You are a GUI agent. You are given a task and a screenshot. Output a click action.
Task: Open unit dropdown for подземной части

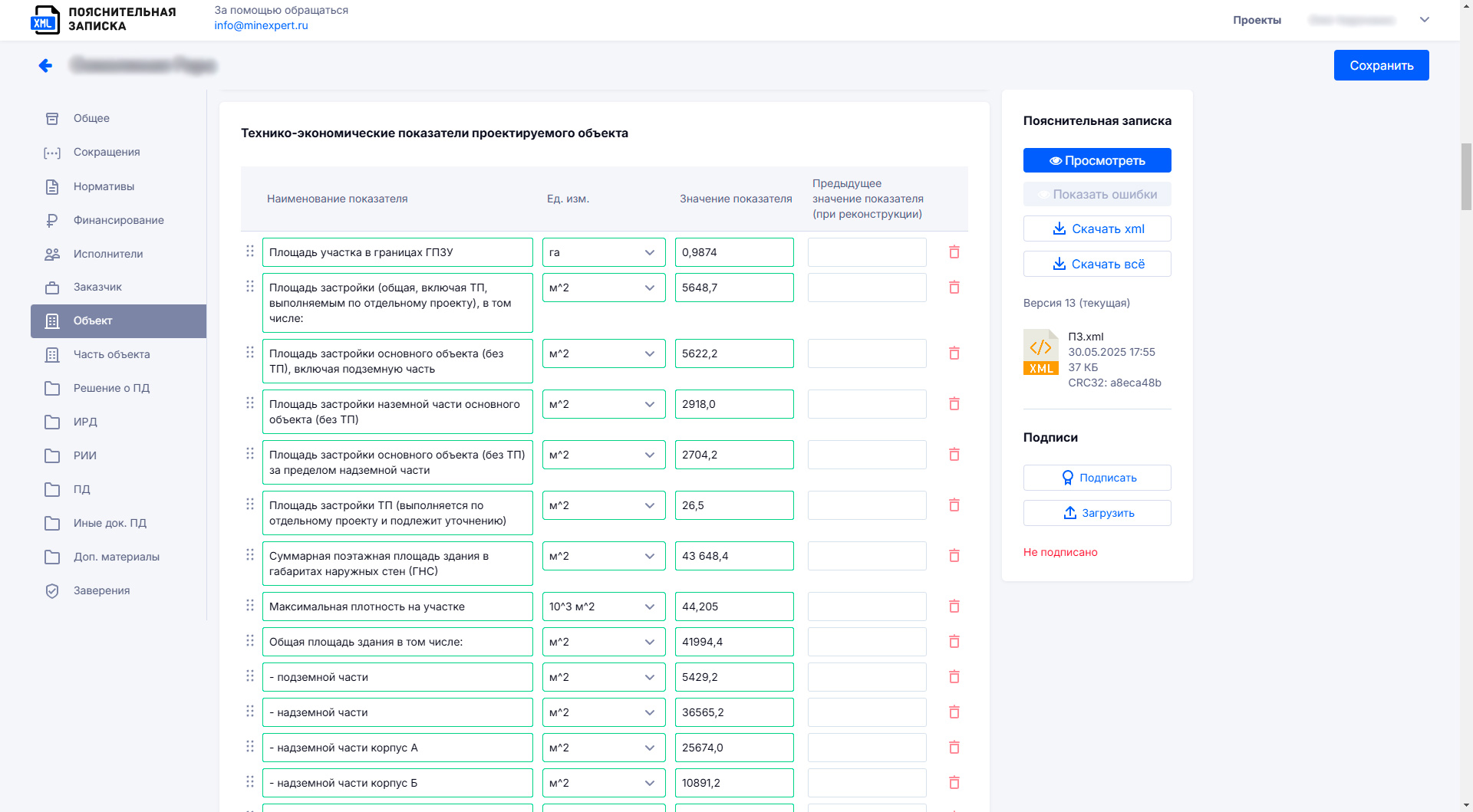[x=604, y=677]
